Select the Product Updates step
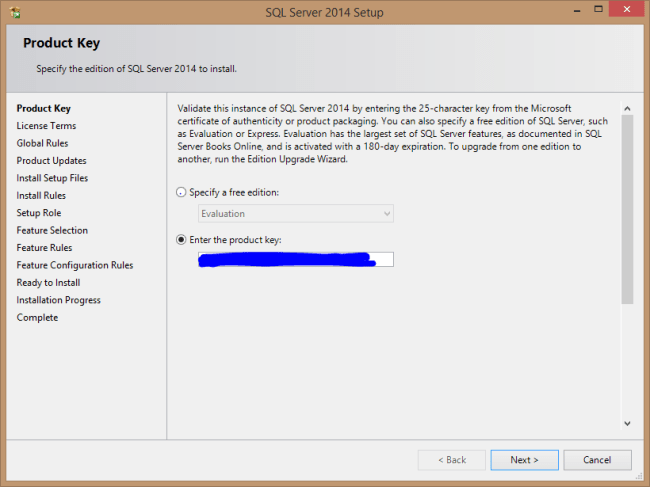The width and height of the screenshot is (650, 487). tap(51, 160)
